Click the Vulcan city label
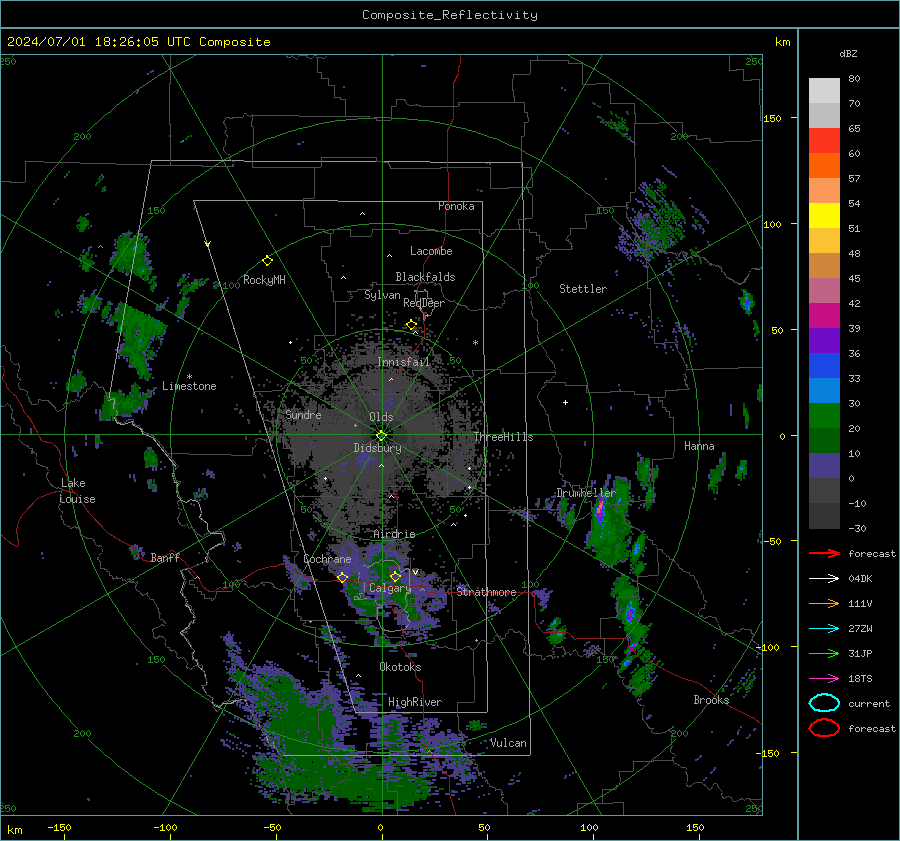Viewport: 900px width, 841px height. click(509, 743)
